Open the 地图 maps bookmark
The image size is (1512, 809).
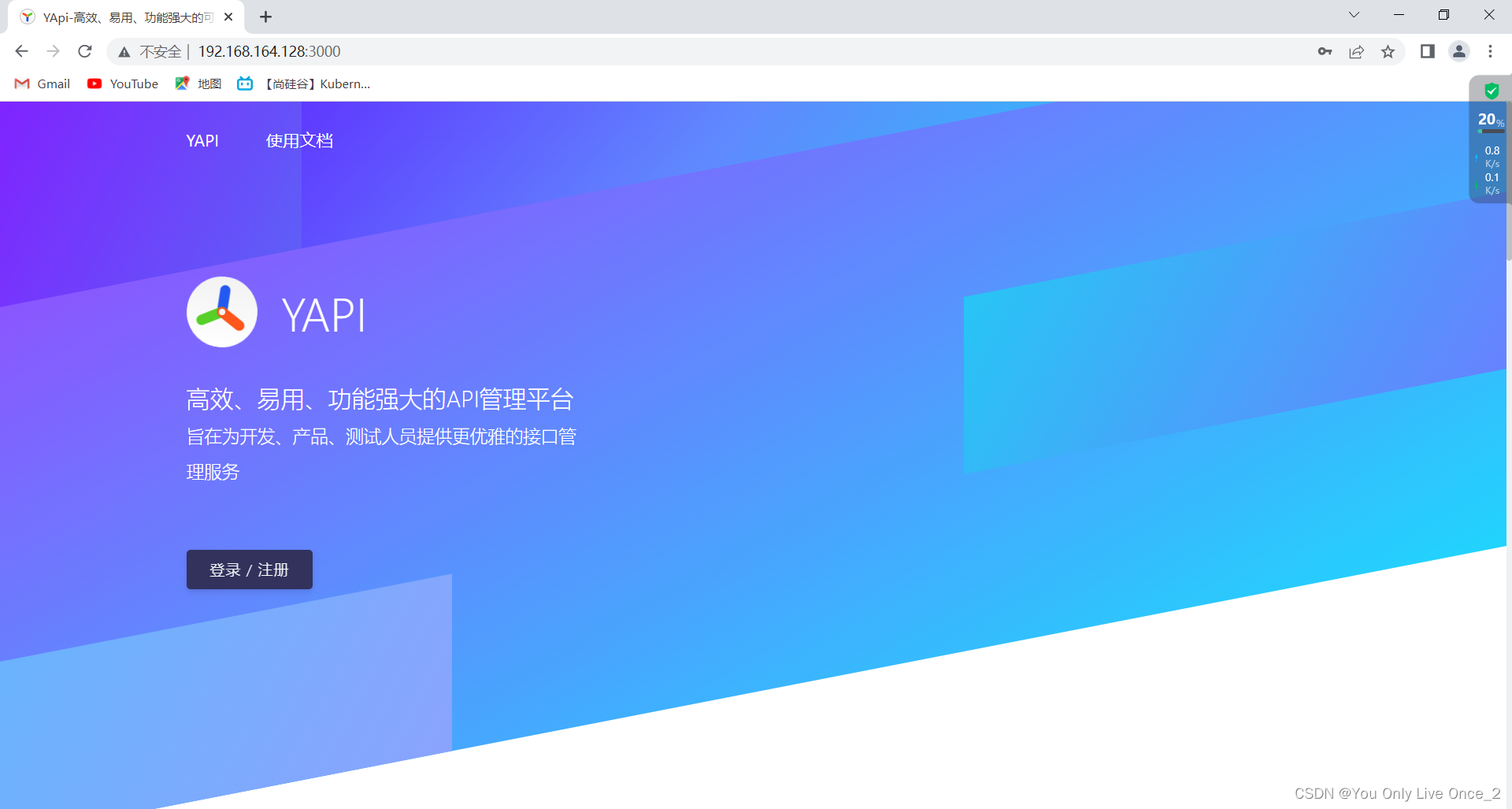tap(198, 83)
